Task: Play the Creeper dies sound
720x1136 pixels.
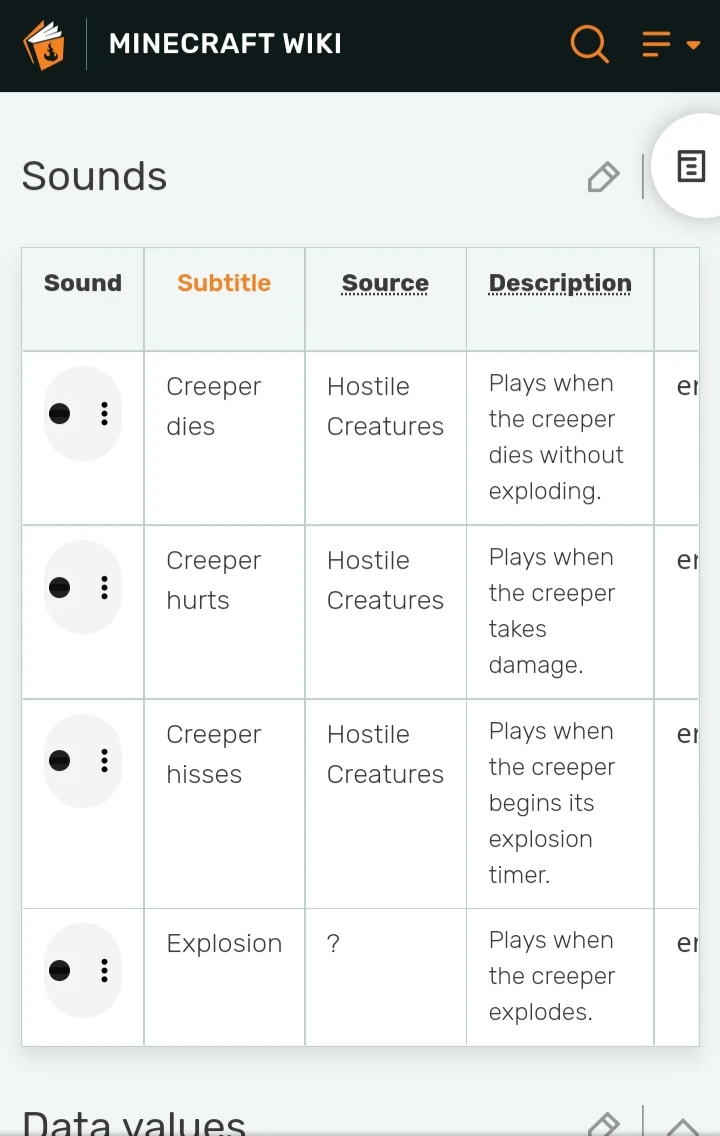Action: 60,414
